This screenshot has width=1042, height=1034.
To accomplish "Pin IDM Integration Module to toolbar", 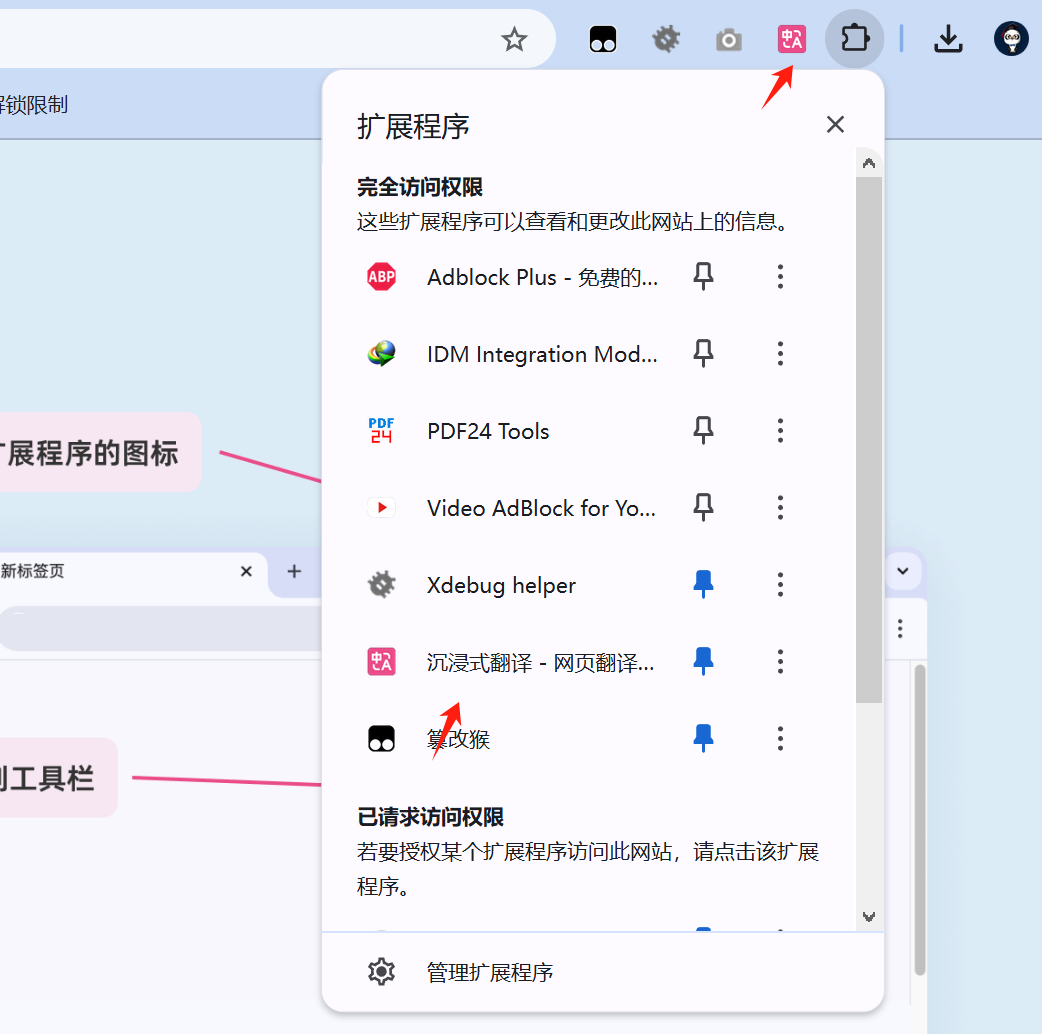I will pyautogui.click(x=703, y=354).
